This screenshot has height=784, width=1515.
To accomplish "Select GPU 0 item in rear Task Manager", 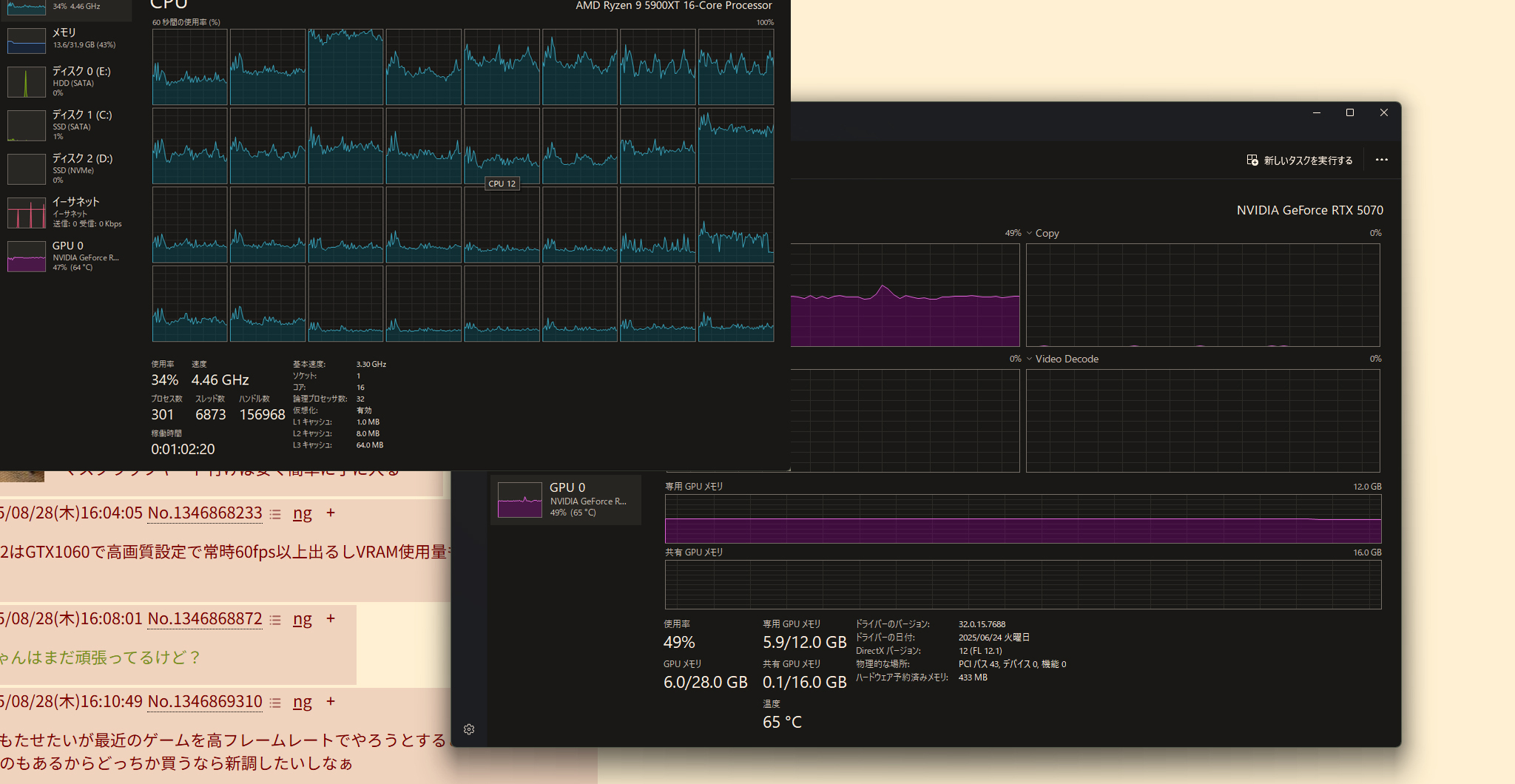I will (566, 500).
